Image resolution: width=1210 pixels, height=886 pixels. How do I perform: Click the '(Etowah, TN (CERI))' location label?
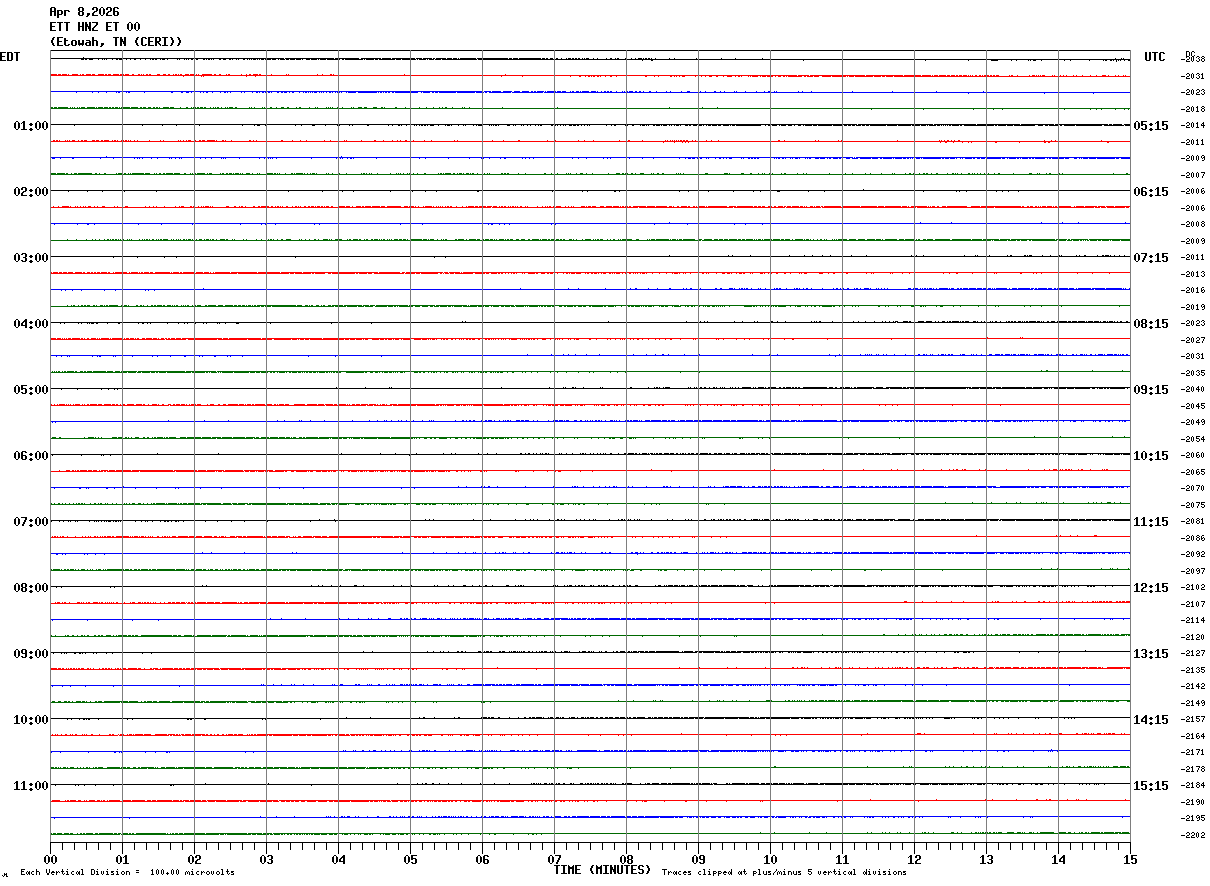pos(116,42)
